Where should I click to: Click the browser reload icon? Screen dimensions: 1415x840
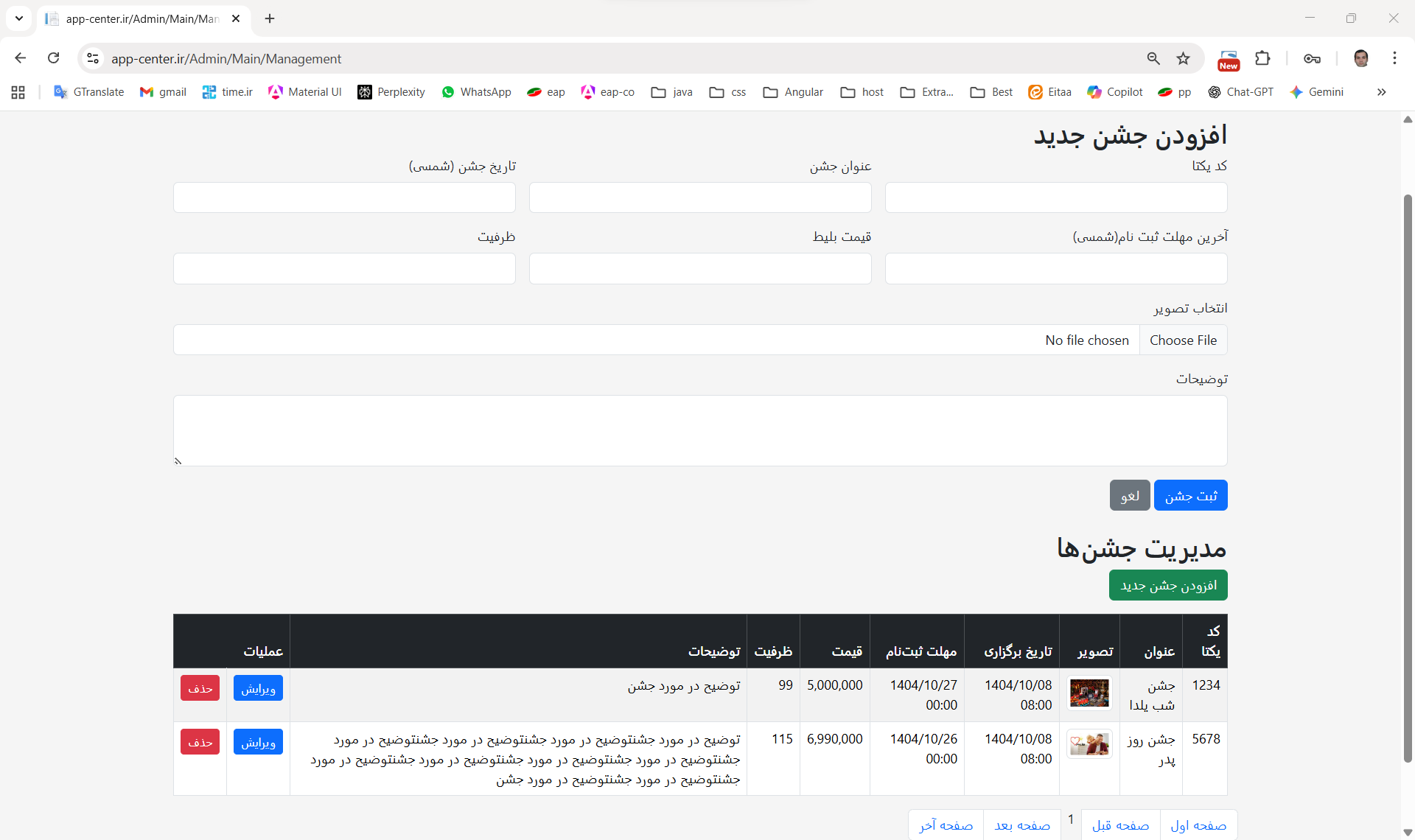[x=53, y=58]
